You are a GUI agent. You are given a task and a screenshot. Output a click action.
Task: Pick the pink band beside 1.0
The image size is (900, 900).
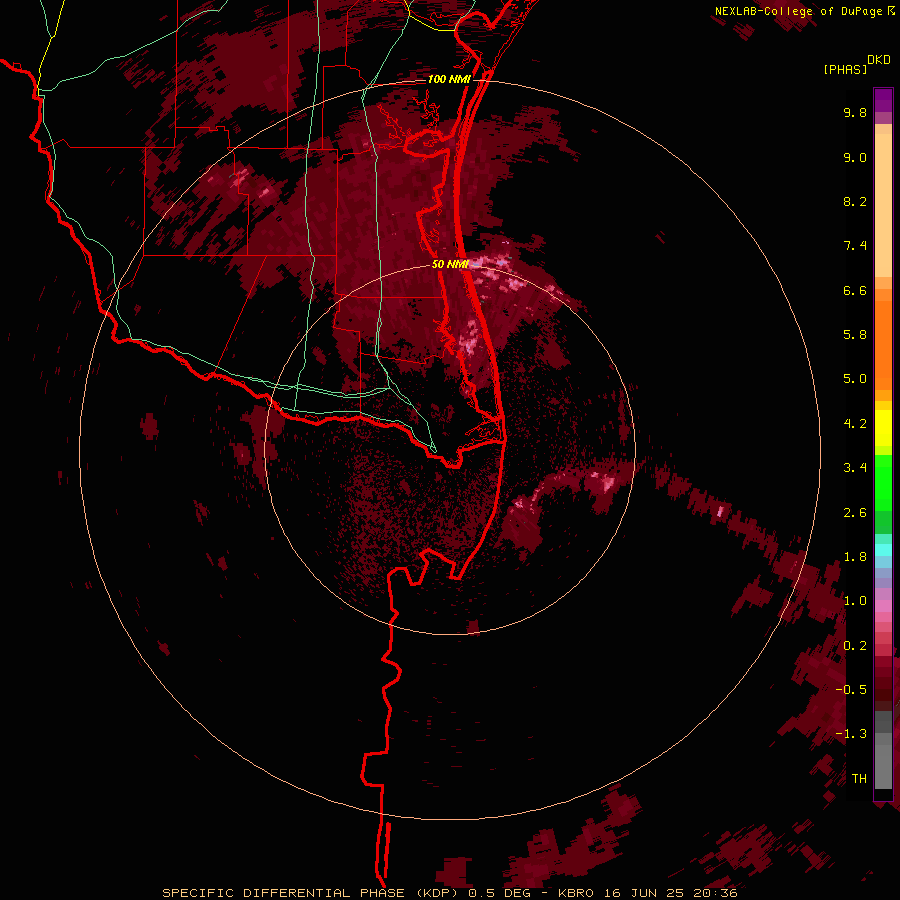(883, 606)
